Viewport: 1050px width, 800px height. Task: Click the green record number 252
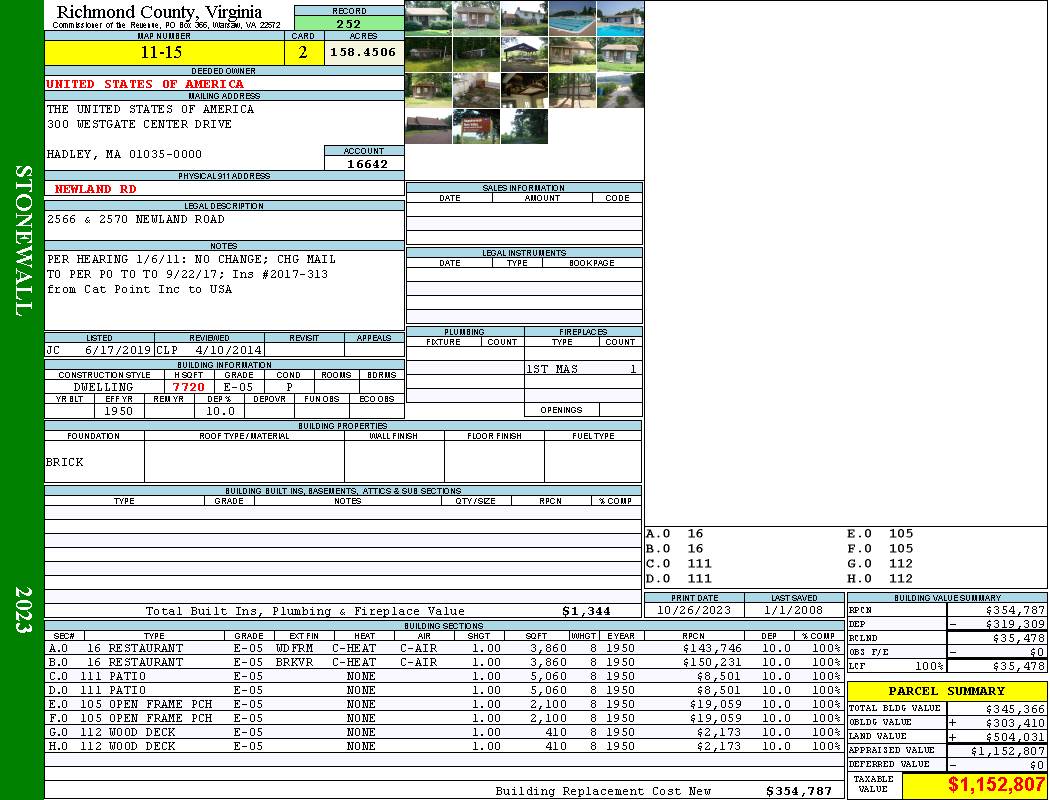(349, 24)
